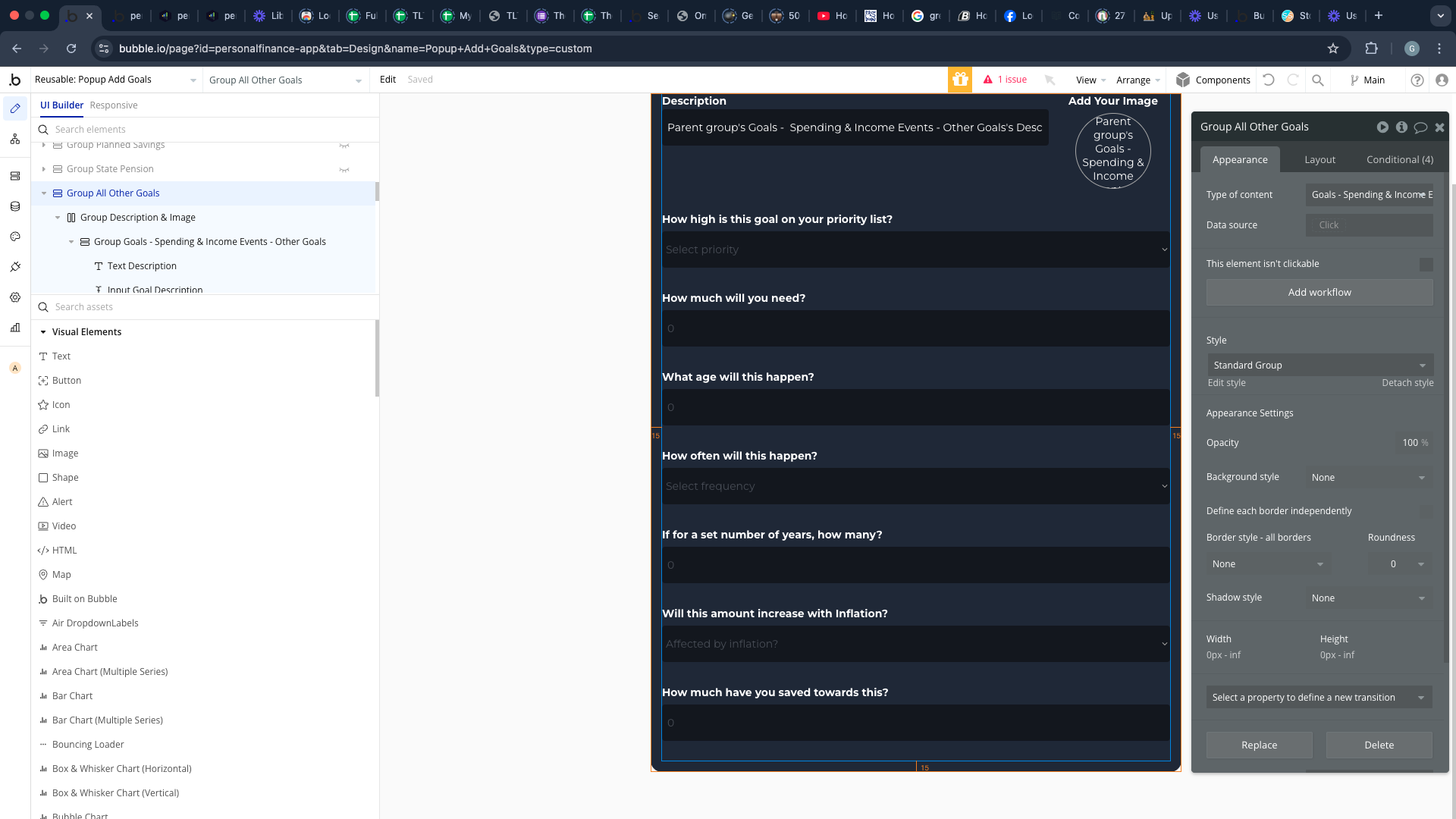Open the Standard Group style dropdown
Viewport: 1456px width, 819px height.
pyautogui.click(x=1319, y=366)
